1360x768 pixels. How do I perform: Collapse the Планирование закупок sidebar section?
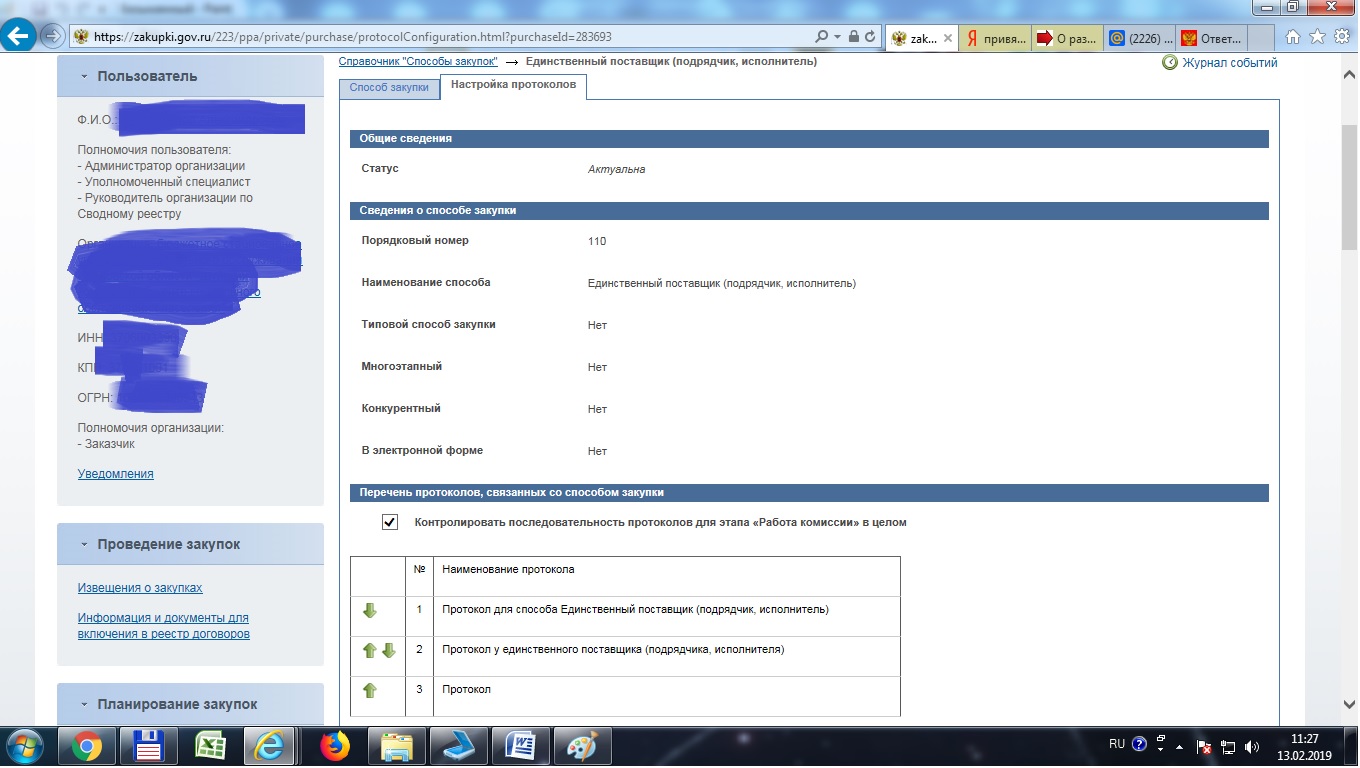click(85, 705)
